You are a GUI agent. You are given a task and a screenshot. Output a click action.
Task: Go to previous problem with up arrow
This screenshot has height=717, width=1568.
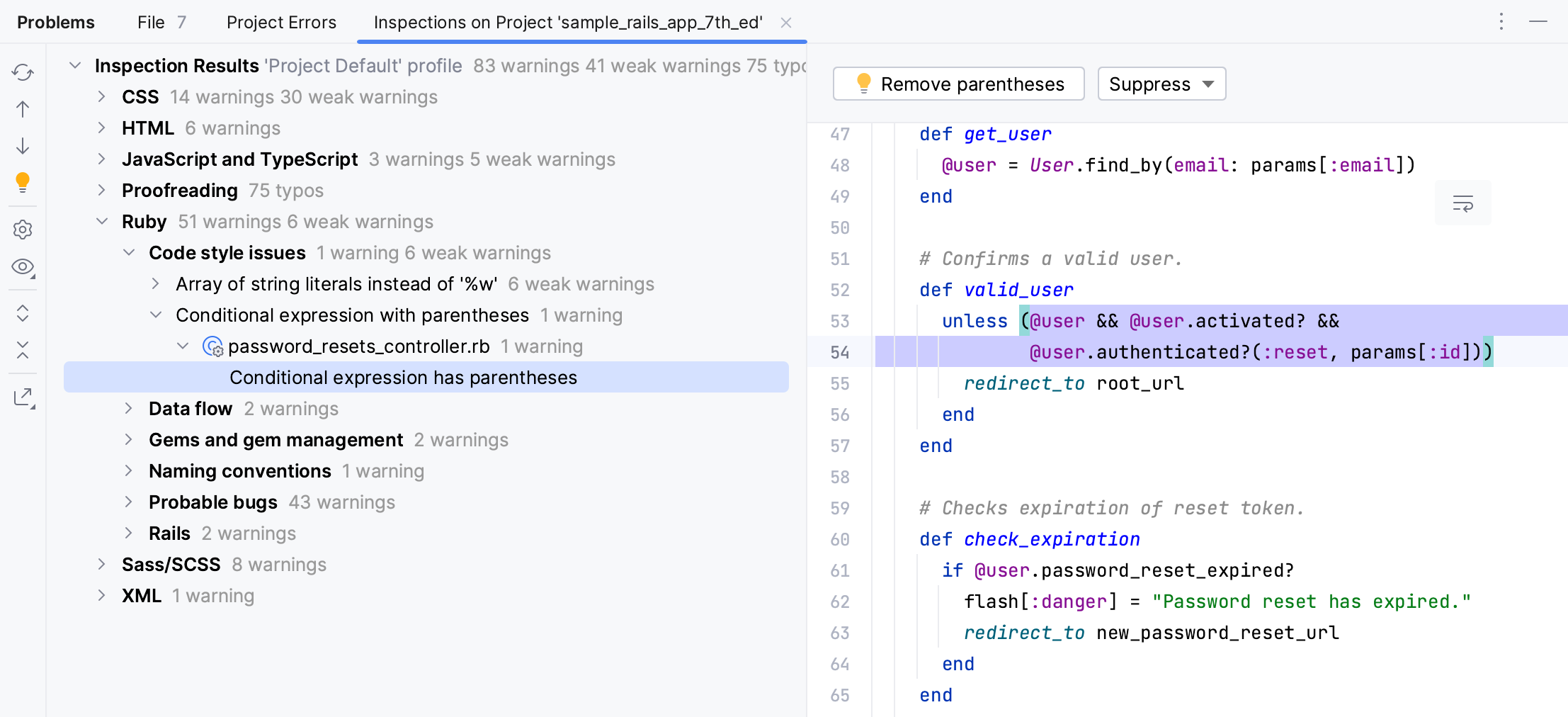click(23, 109)
